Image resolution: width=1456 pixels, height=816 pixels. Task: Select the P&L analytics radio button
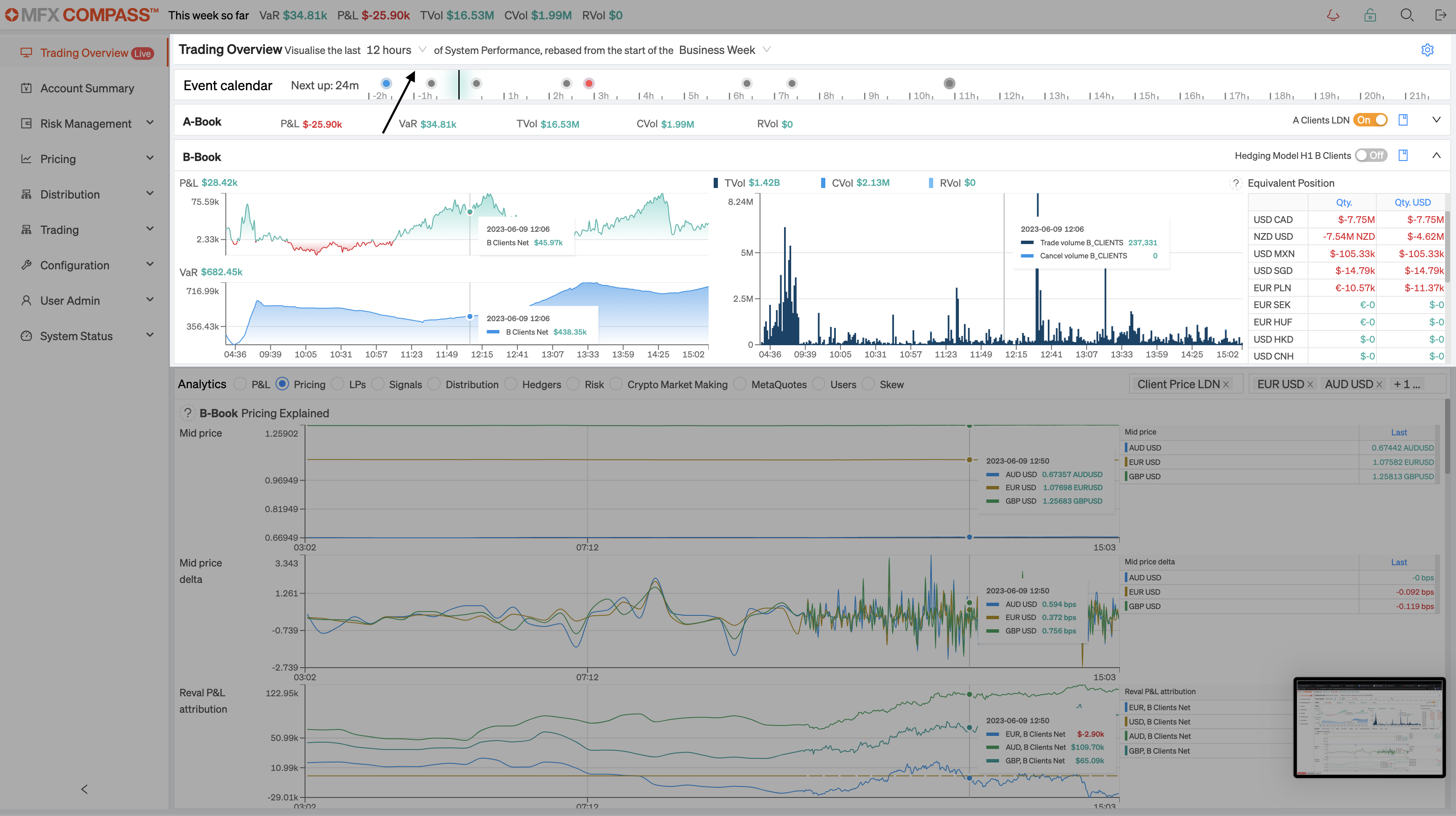click(240, 384)
